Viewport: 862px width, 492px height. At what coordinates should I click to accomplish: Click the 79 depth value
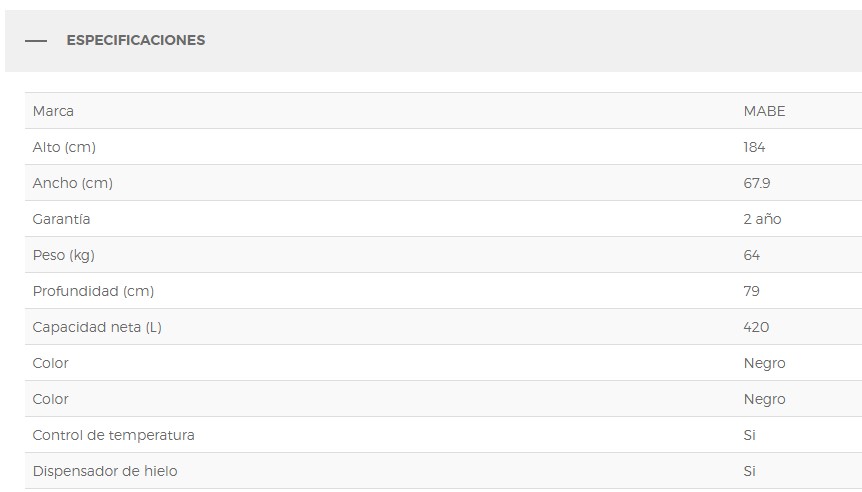tap(751, 291)
